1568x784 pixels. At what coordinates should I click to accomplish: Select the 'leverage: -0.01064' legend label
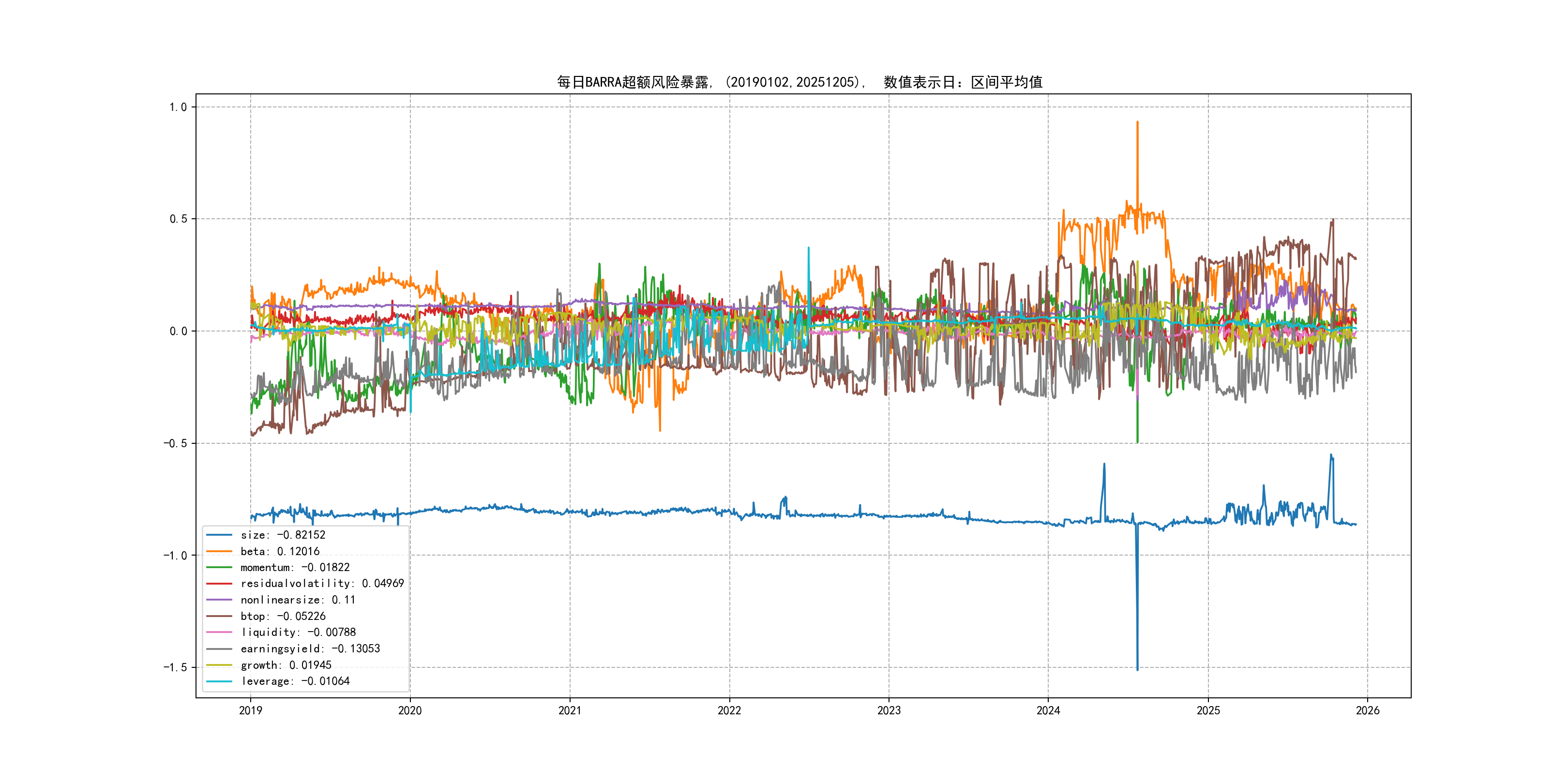pyautogui.click(x=295, y=681)
